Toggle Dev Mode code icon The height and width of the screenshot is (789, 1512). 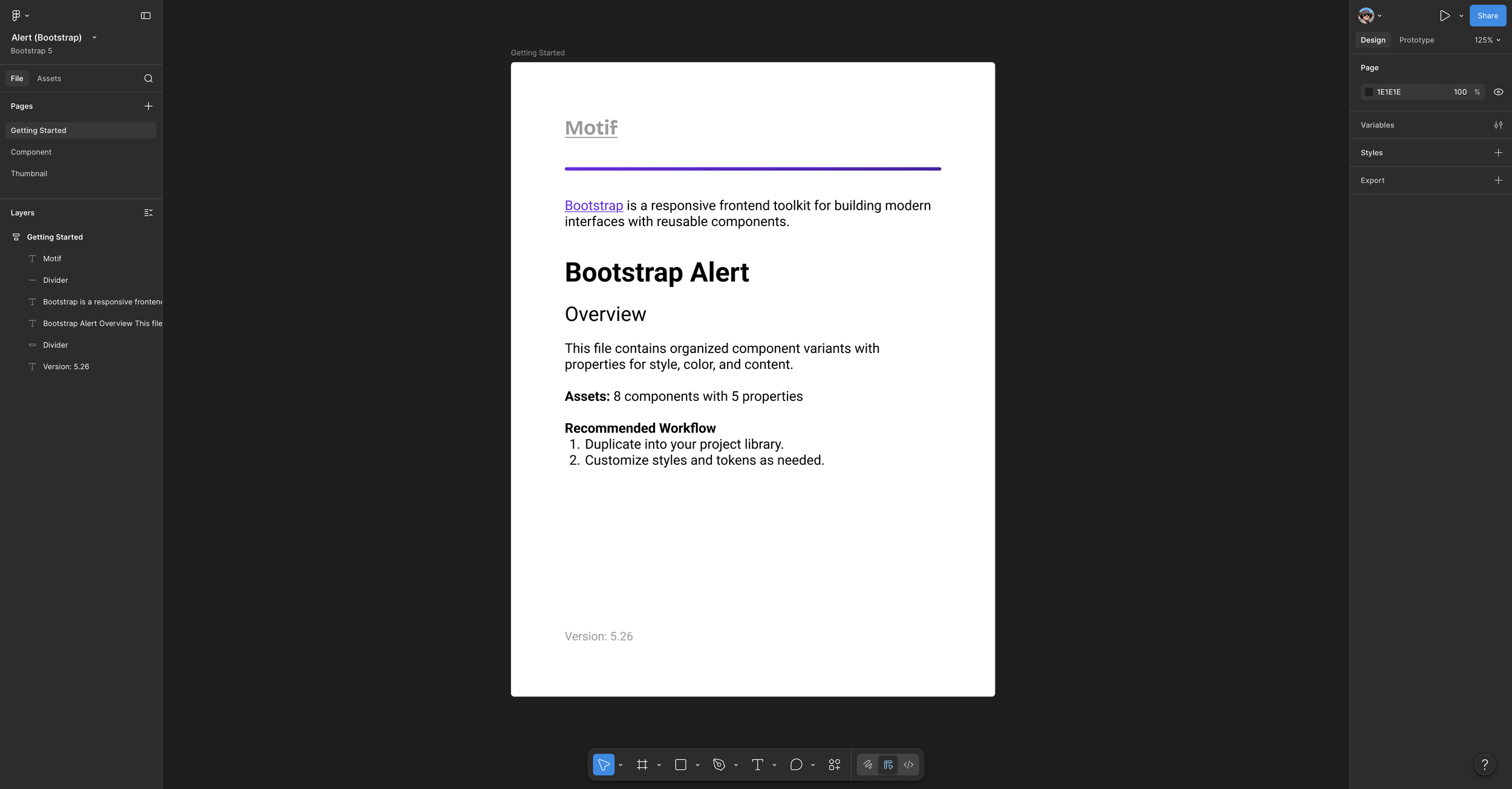point(908,765)
